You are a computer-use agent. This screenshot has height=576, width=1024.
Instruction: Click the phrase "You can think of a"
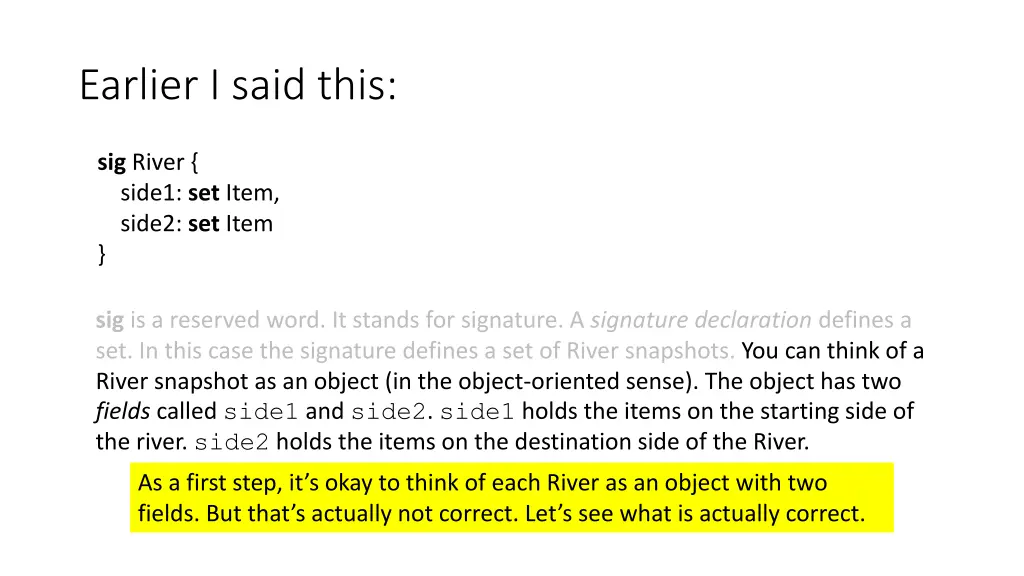(x=833, y=351)
